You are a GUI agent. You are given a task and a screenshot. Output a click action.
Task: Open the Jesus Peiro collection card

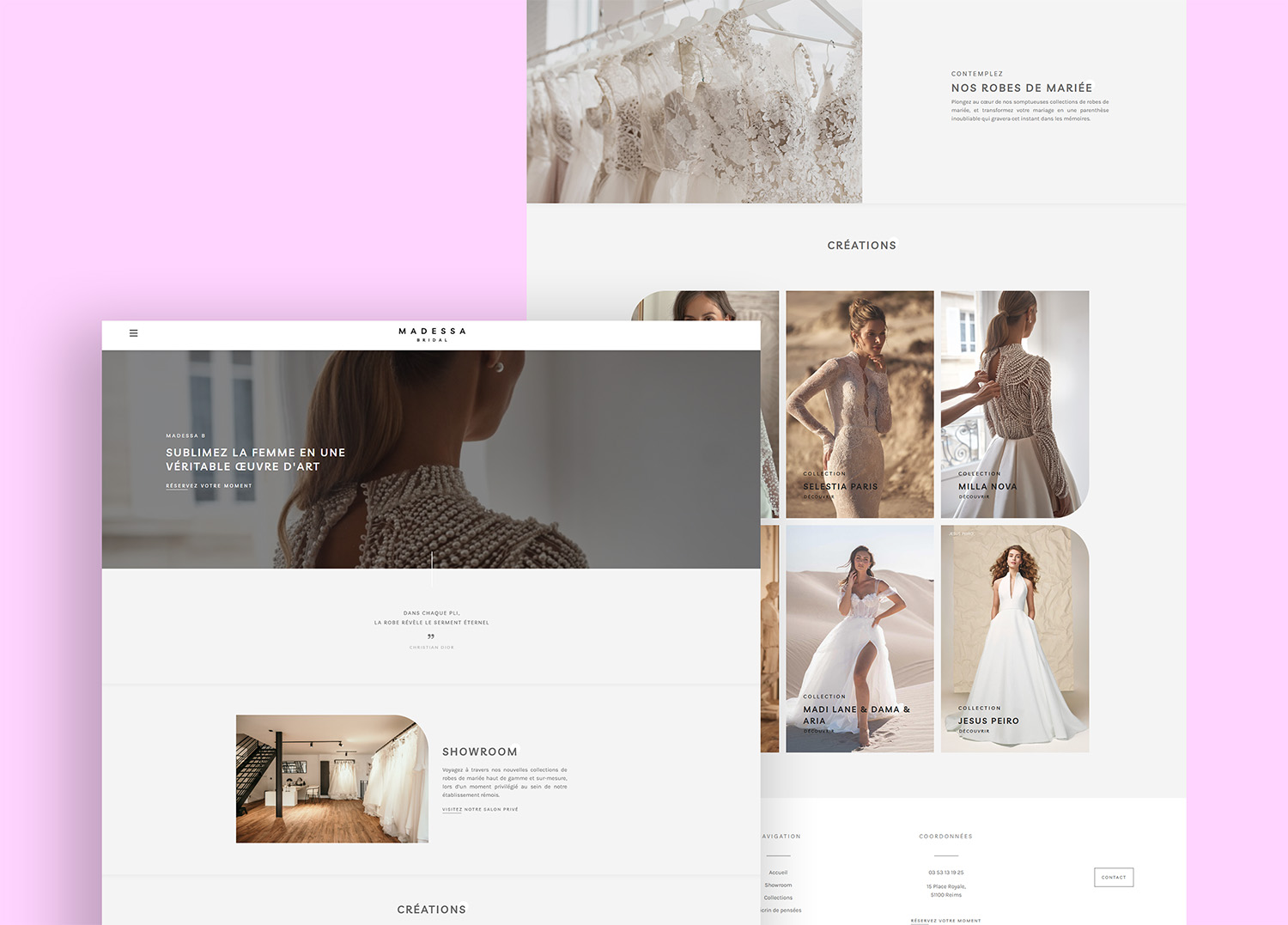[x=1014, y=638]
